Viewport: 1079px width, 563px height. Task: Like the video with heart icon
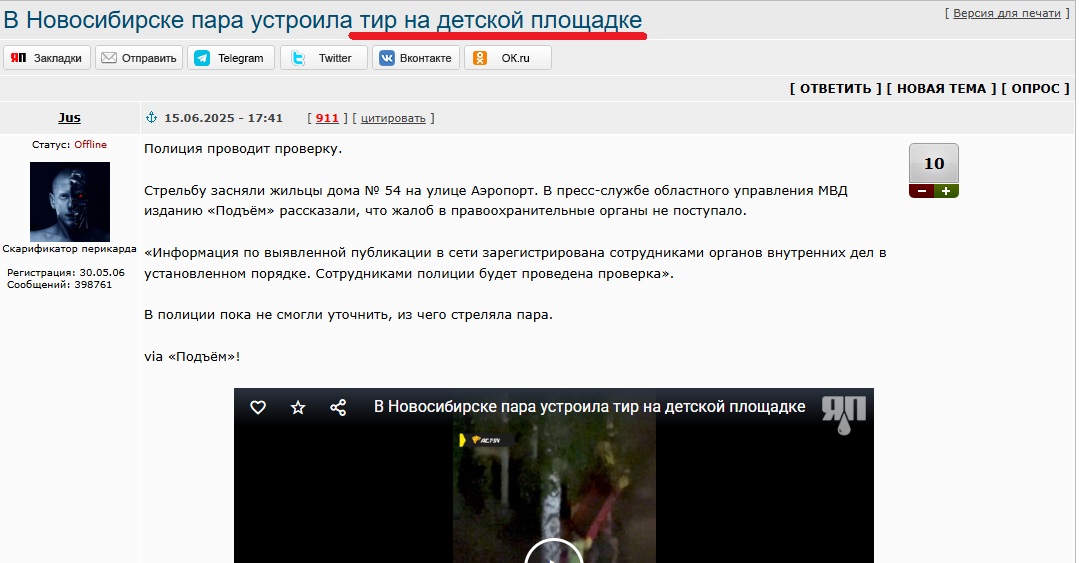258,407
